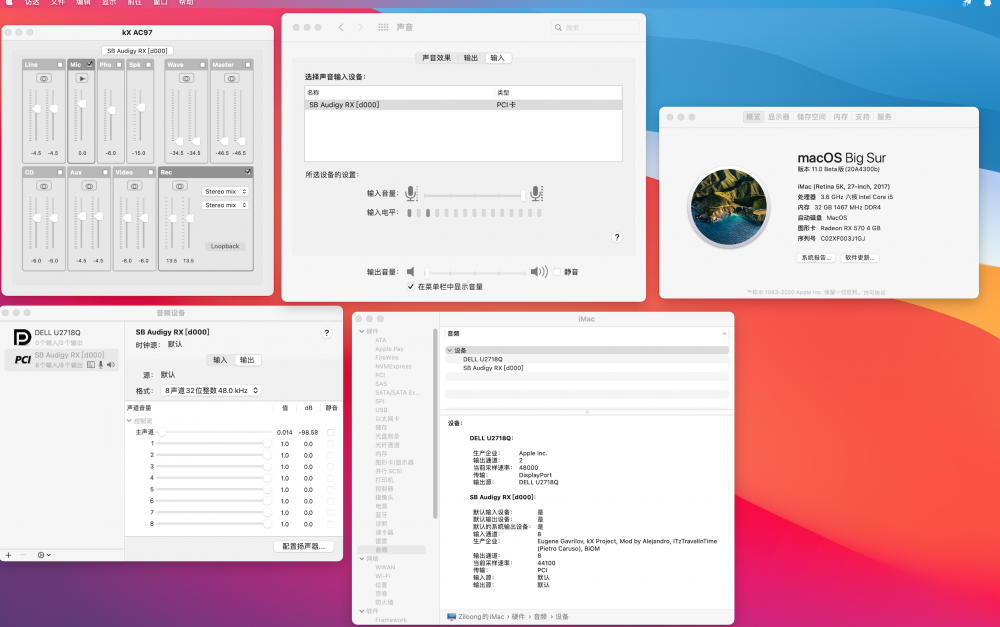The width and height of the screenshot is (1000, 627).
Task: Collapse the 网络 section in System Information
Action: click(x=362, y=559)
